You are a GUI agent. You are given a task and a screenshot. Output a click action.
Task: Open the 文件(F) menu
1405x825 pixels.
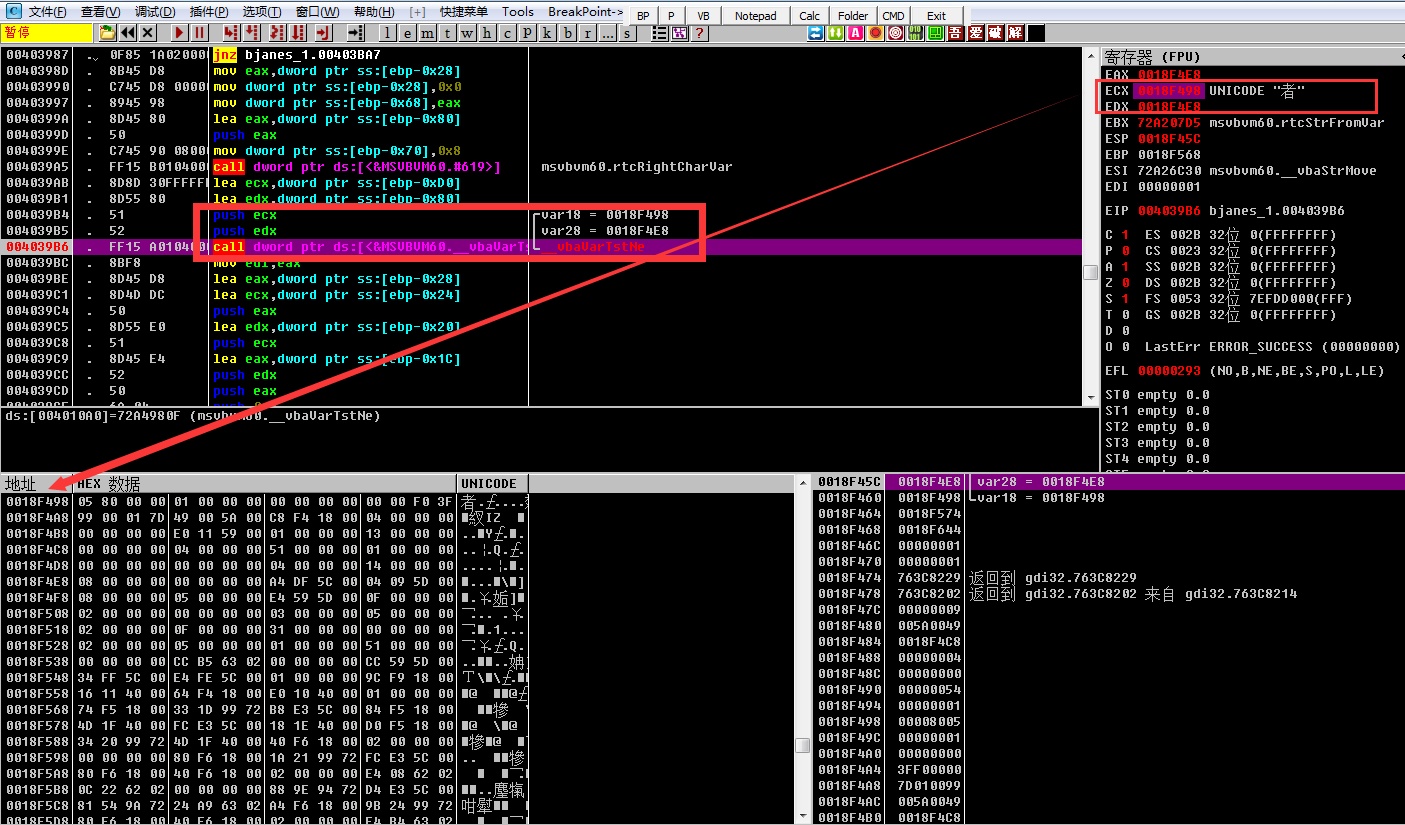pyautogui.click(x=47, y=12)
